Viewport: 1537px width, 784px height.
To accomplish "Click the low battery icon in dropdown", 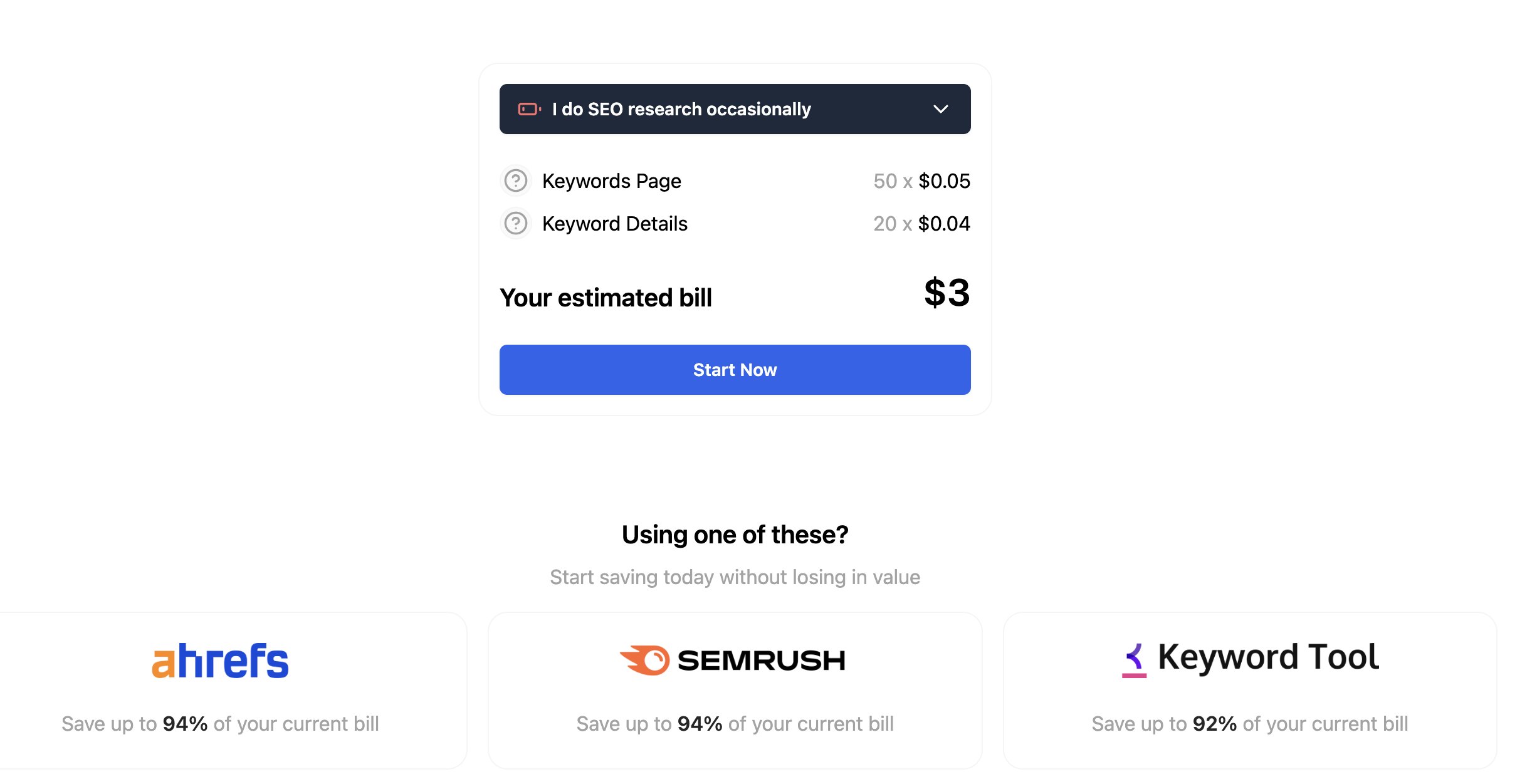I will [530, 109].
